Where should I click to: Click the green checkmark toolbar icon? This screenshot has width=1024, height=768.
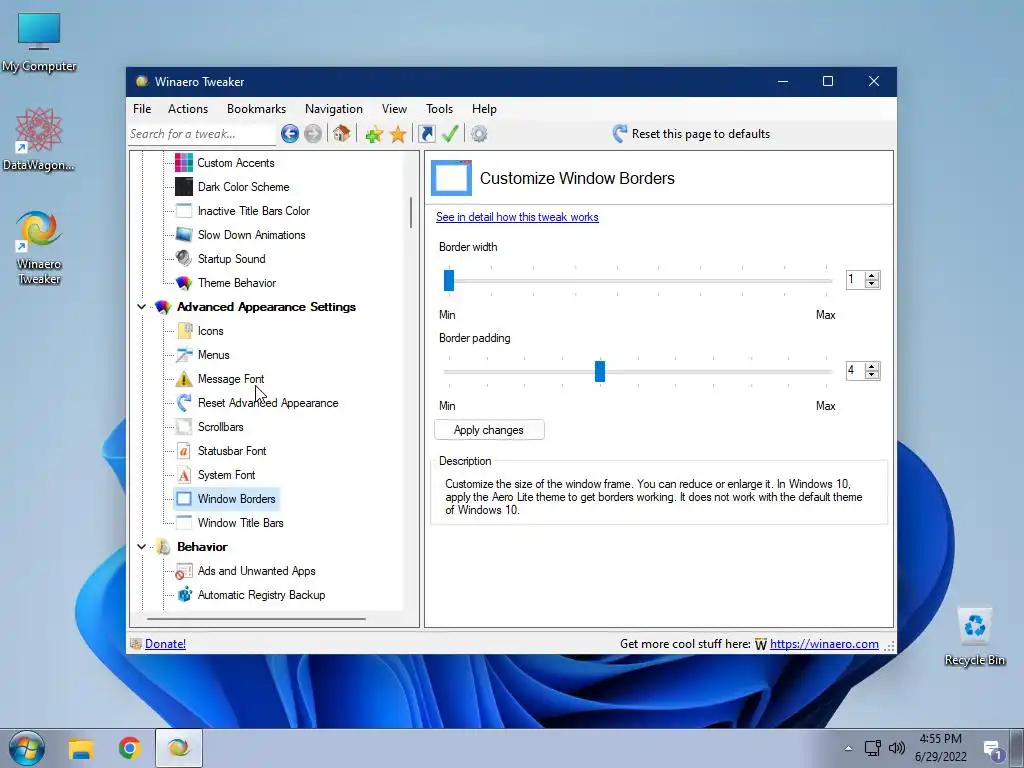[451, 134]
